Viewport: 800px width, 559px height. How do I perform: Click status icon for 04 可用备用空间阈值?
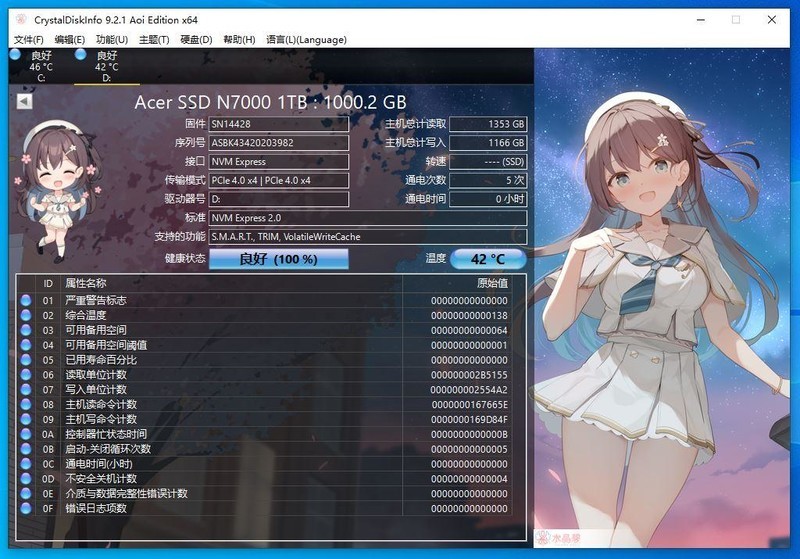coord(26,345)
